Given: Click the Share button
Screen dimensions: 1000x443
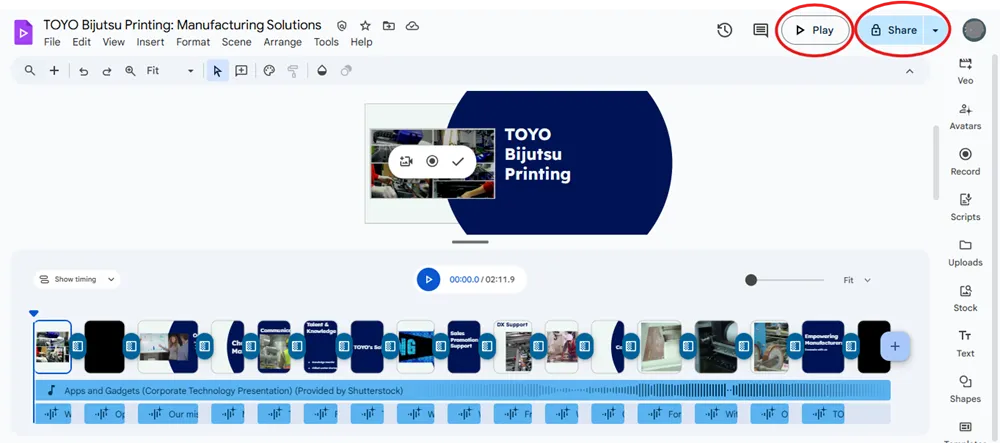Looking at the screenshot, I should (892, 30).
